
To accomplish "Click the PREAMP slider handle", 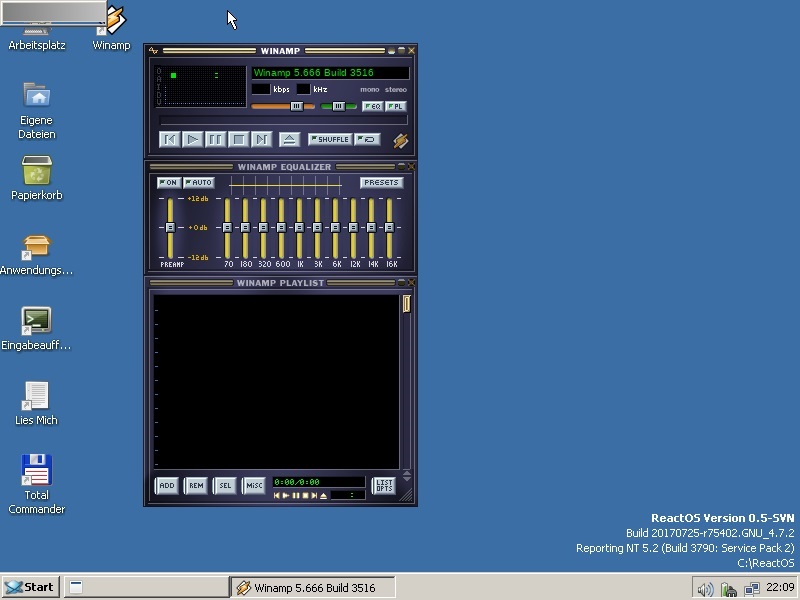I will [x=170, y=228].
